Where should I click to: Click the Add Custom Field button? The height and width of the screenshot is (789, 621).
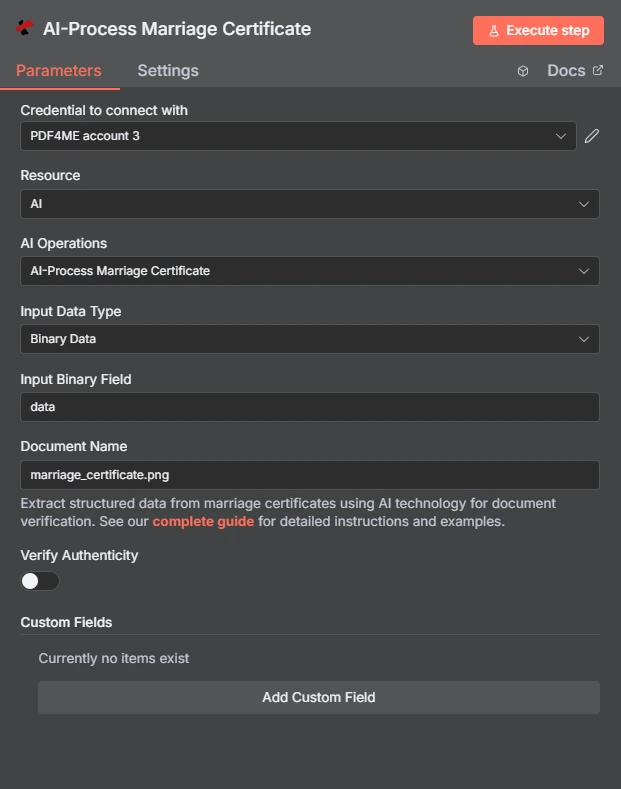pos(319,697)
